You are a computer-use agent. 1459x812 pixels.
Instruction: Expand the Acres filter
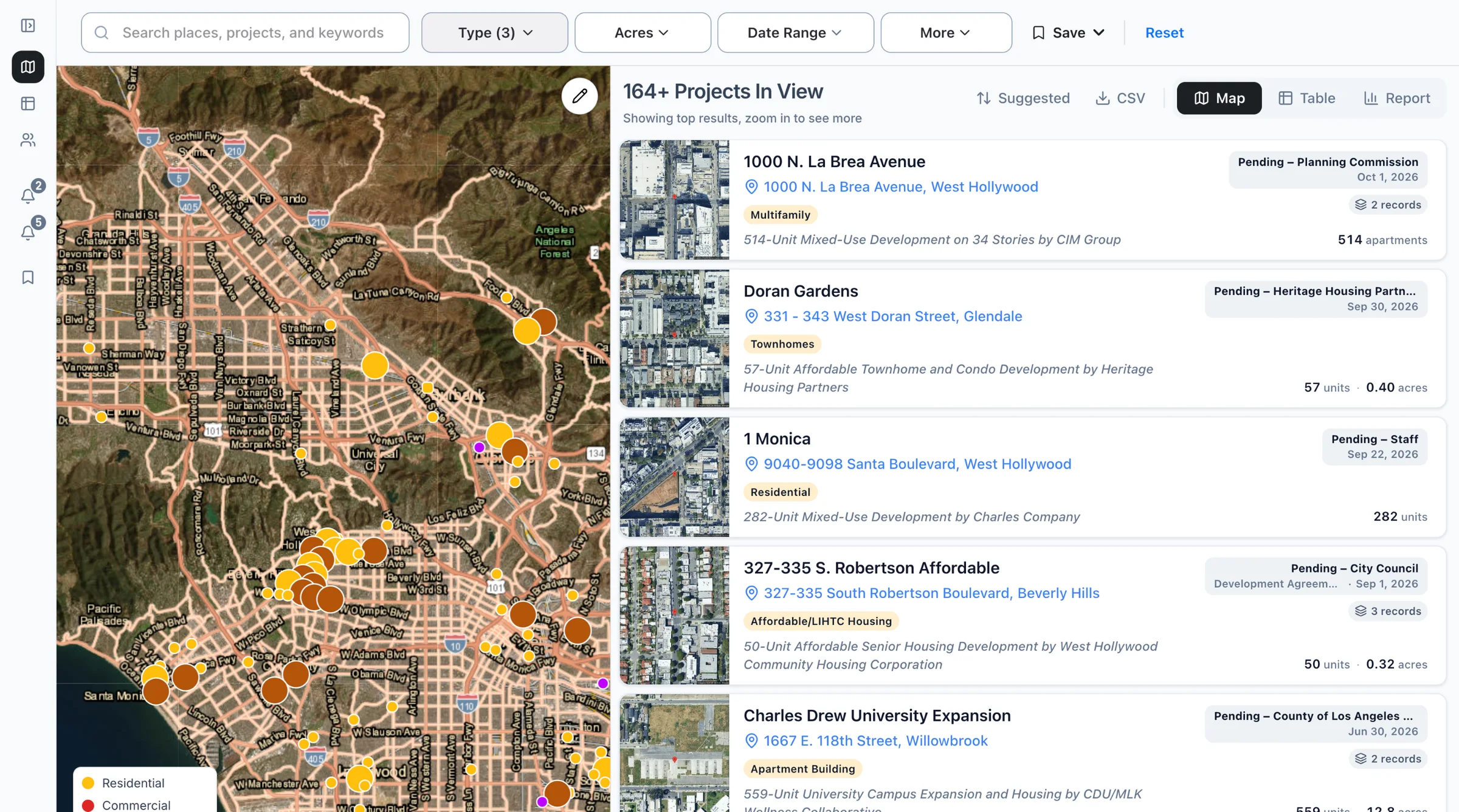point(643,33)
